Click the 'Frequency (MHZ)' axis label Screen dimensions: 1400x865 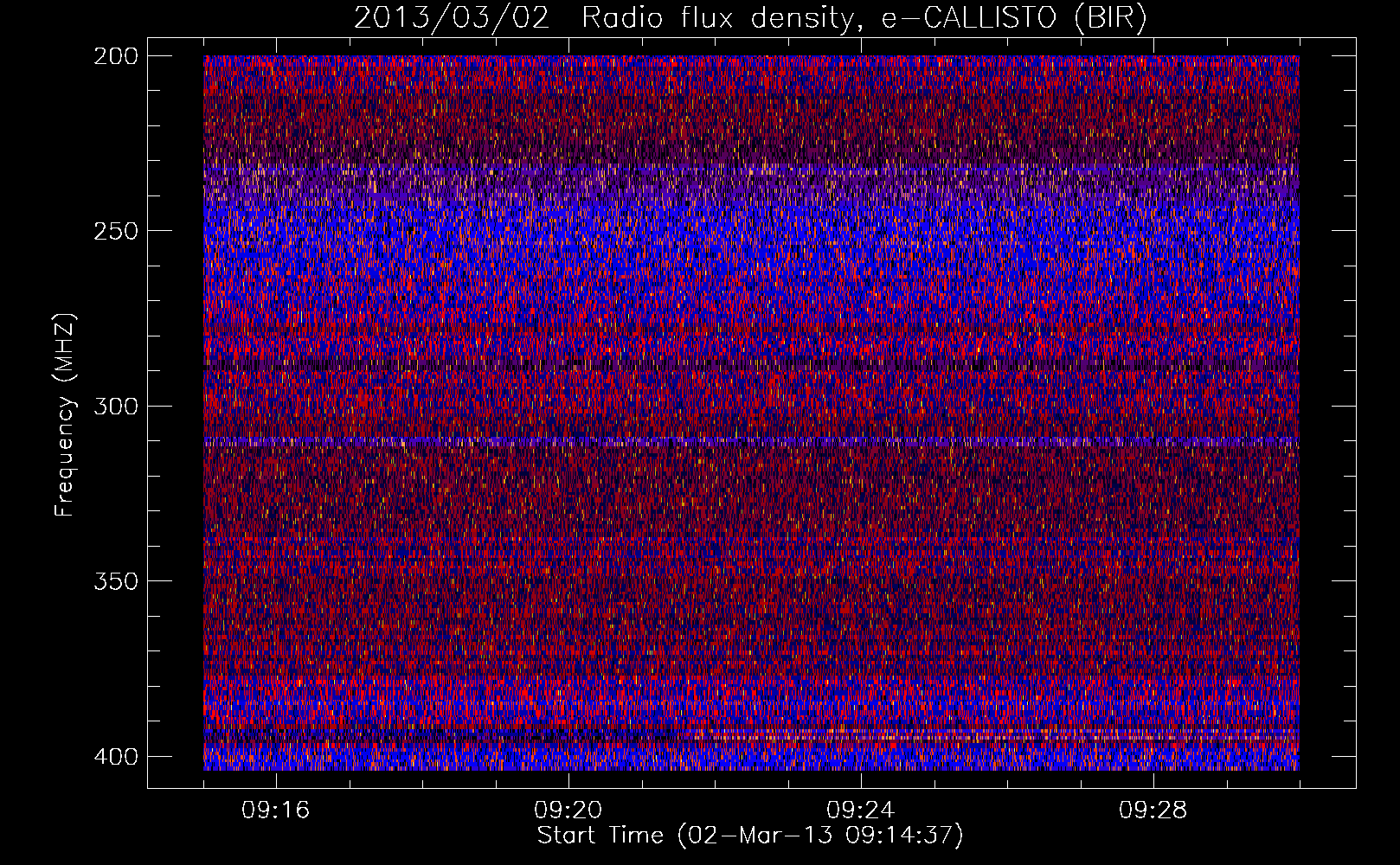click(65, 415)
